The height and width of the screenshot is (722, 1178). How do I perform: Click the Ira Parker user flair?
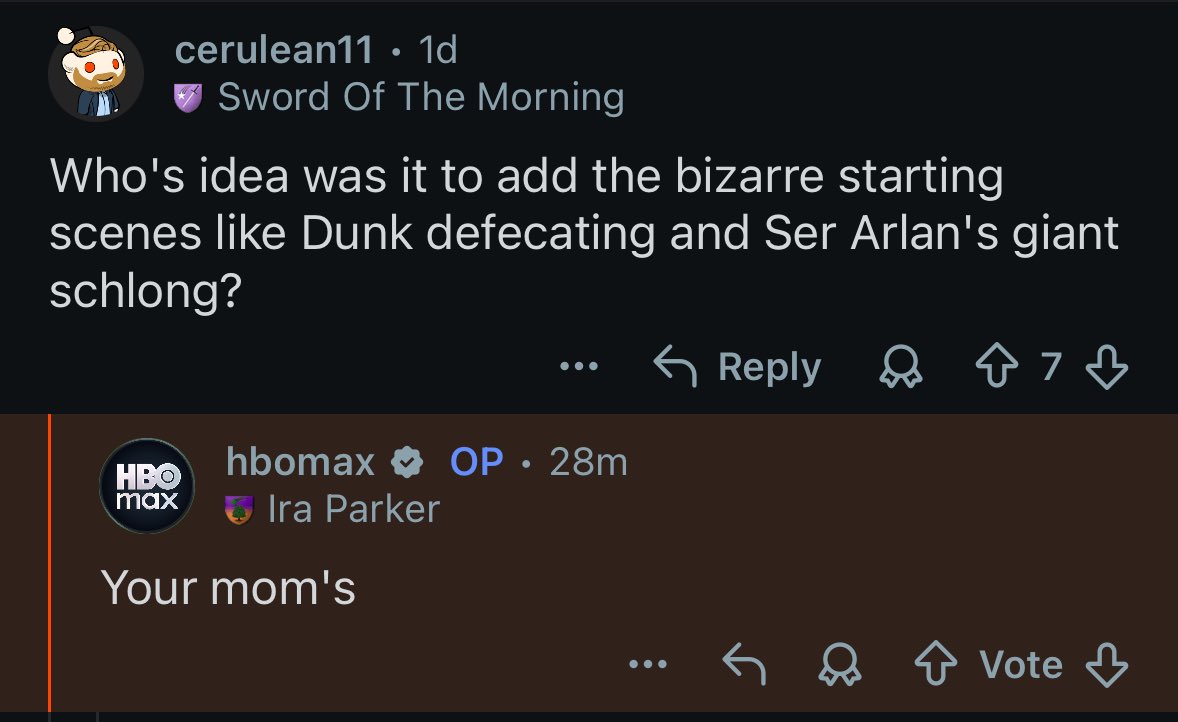353,509
